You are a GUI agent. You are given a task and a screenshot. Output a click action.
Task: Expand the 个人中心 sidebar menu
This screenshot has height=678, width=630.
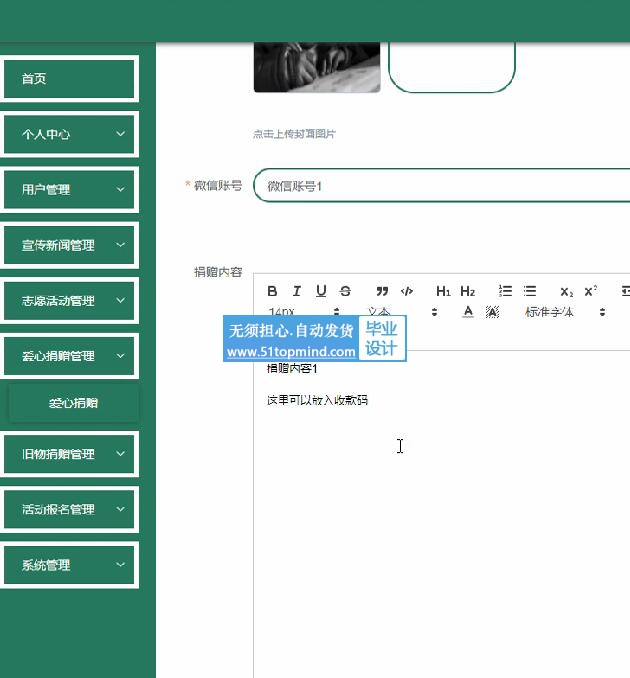(69, 134)
